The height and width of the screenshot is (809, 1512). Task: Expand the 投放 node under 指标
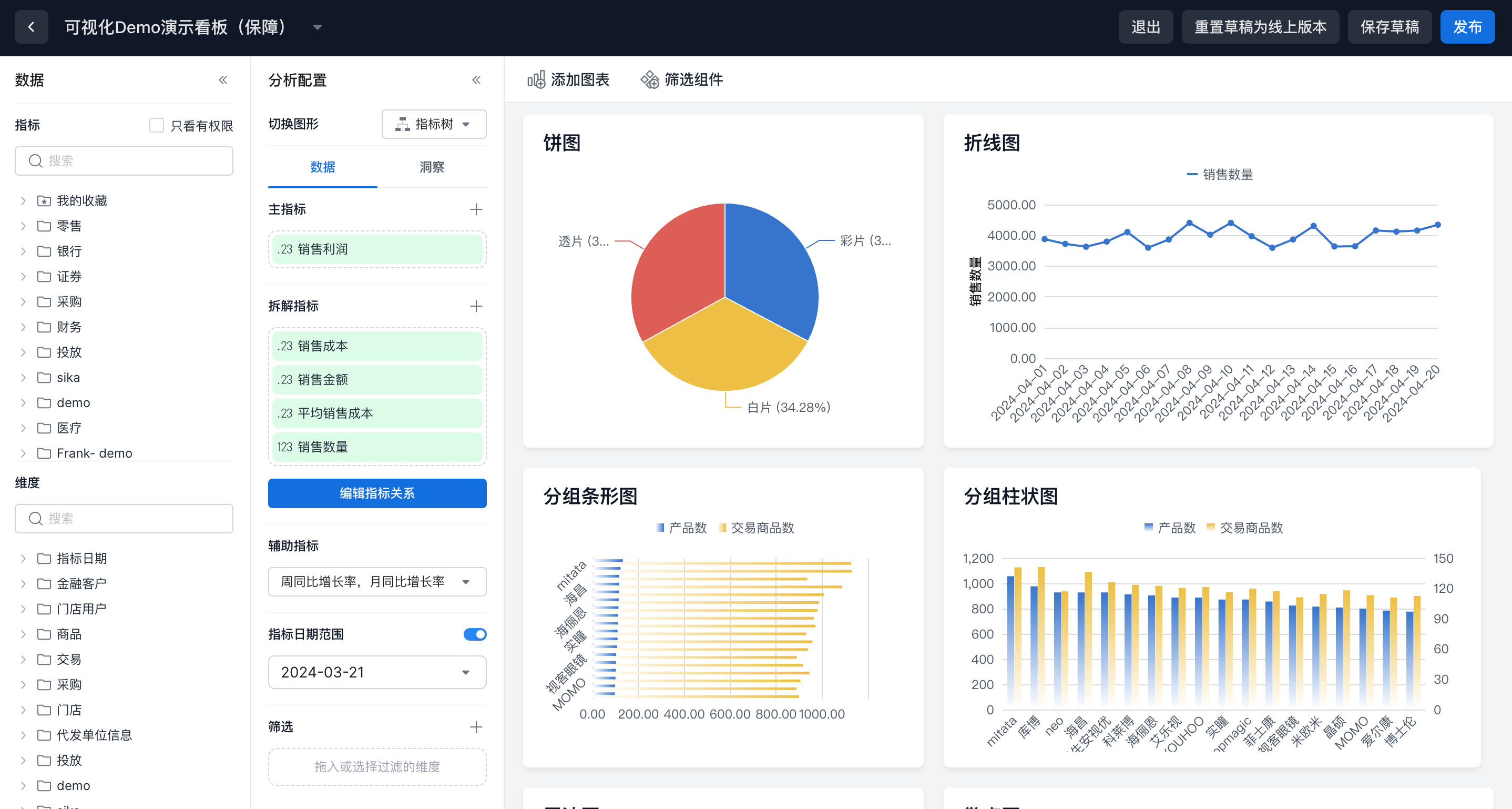tap(23, 352)
